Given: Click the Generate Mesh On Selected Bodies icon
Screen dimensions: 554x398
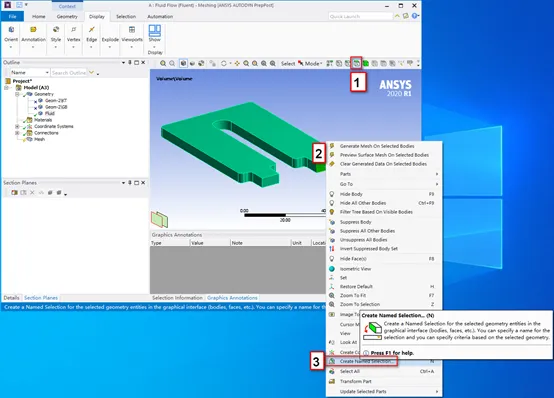Looking at the screenshot, I should point(332,146).
